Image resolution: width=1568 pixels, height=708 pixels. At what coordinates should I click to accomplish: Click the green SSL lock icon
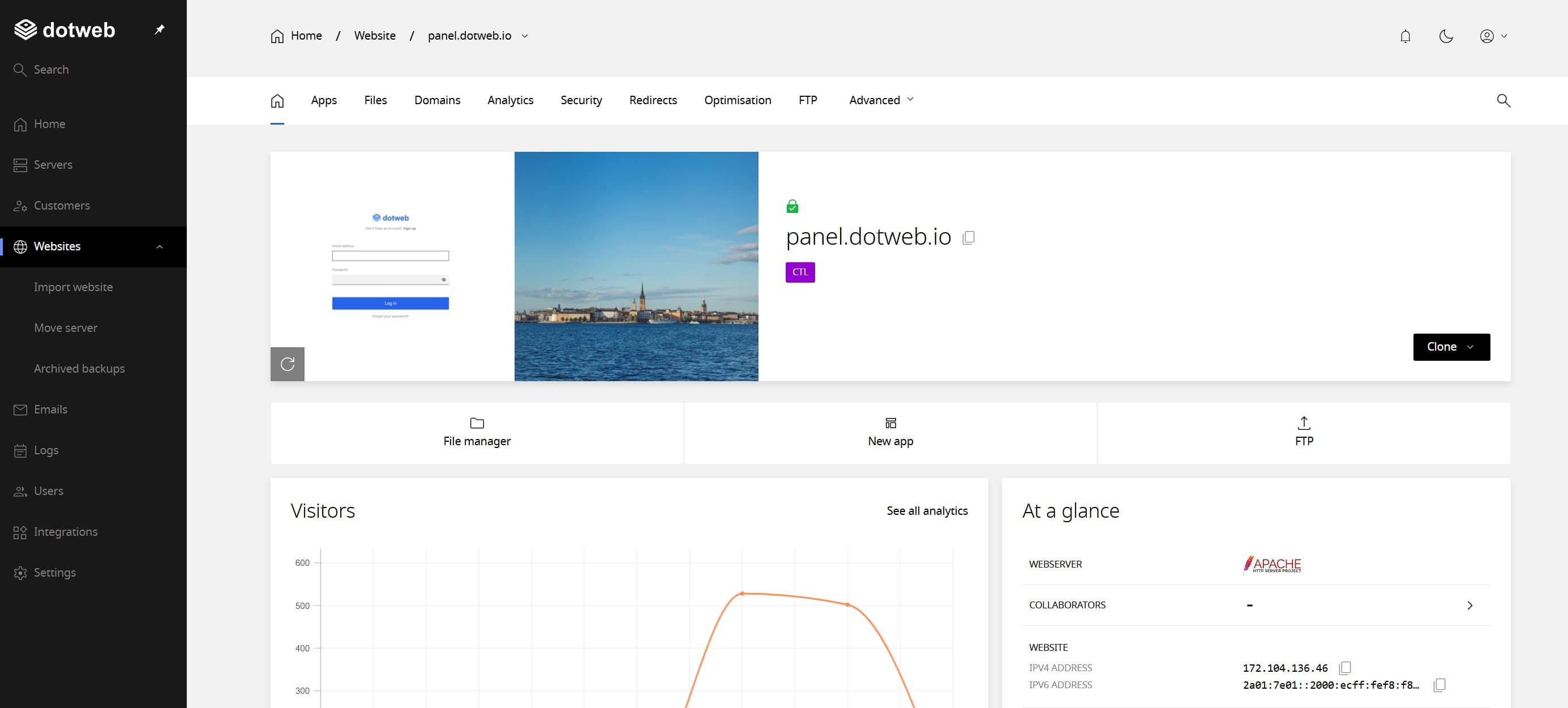[792, 207]
